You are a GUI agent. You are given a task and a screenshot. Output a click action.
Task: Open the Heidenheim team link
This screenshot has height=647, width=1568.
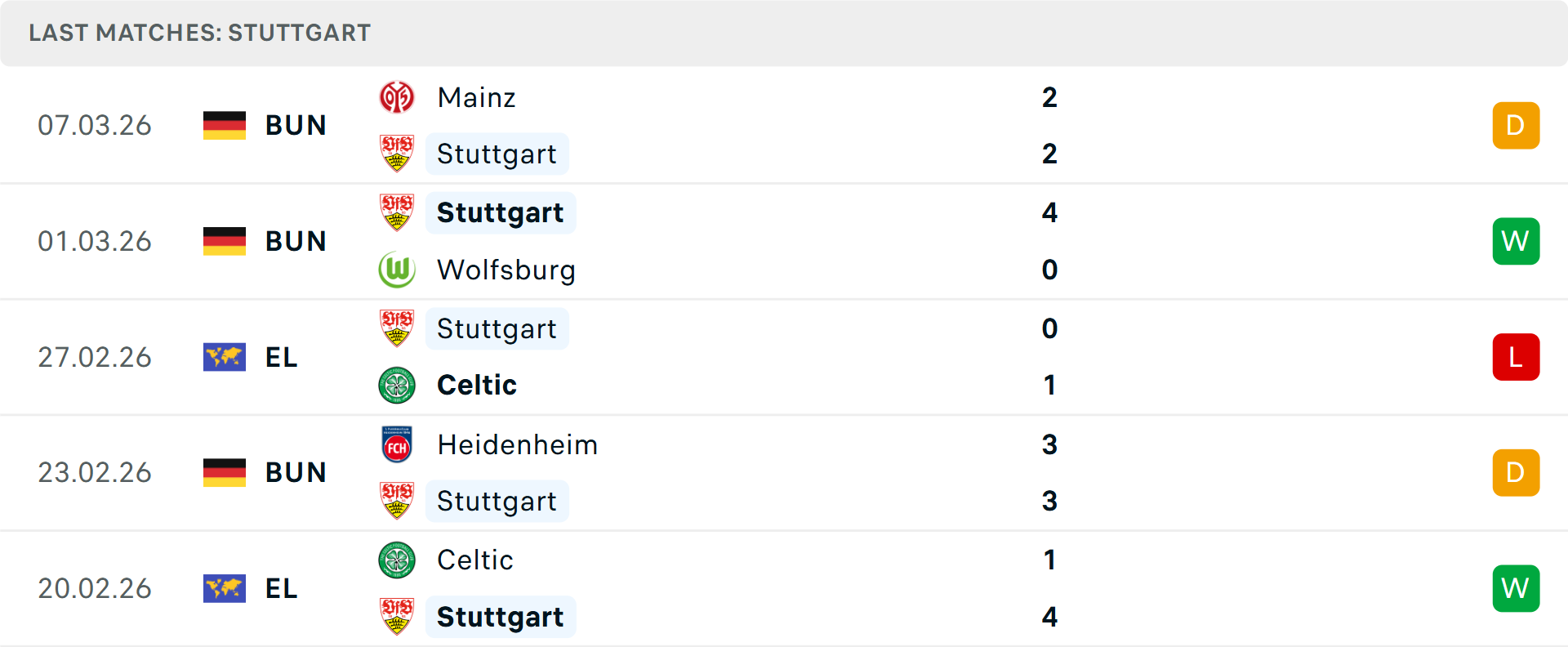click(517, 445)
